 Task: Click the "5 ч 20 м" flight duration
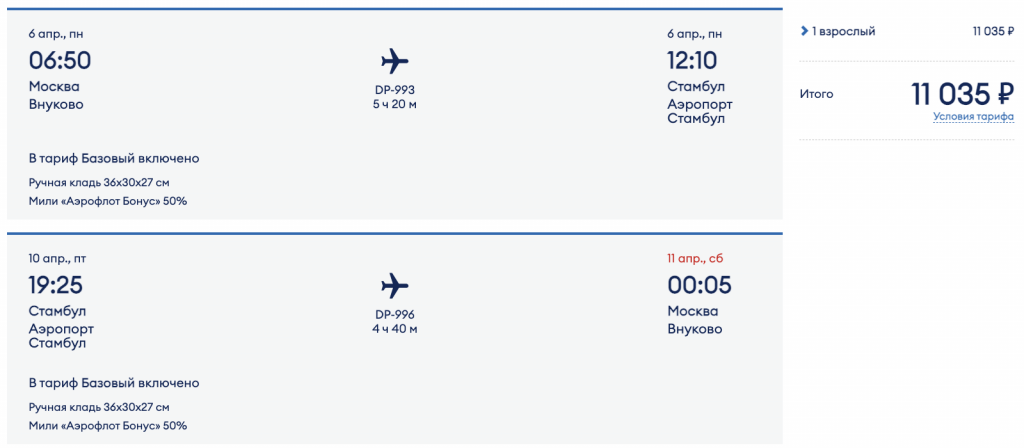[x=395, y=104]
